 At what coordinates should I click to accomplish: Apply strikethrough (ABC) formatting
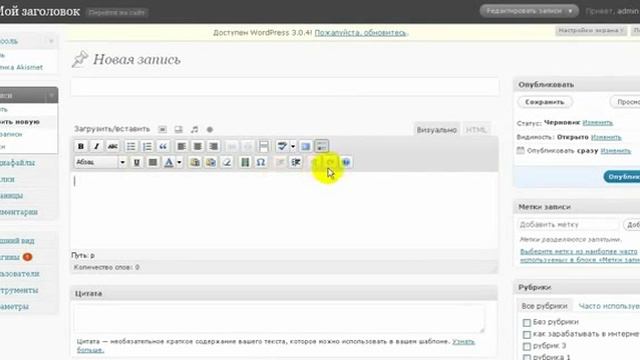[112, 146]
